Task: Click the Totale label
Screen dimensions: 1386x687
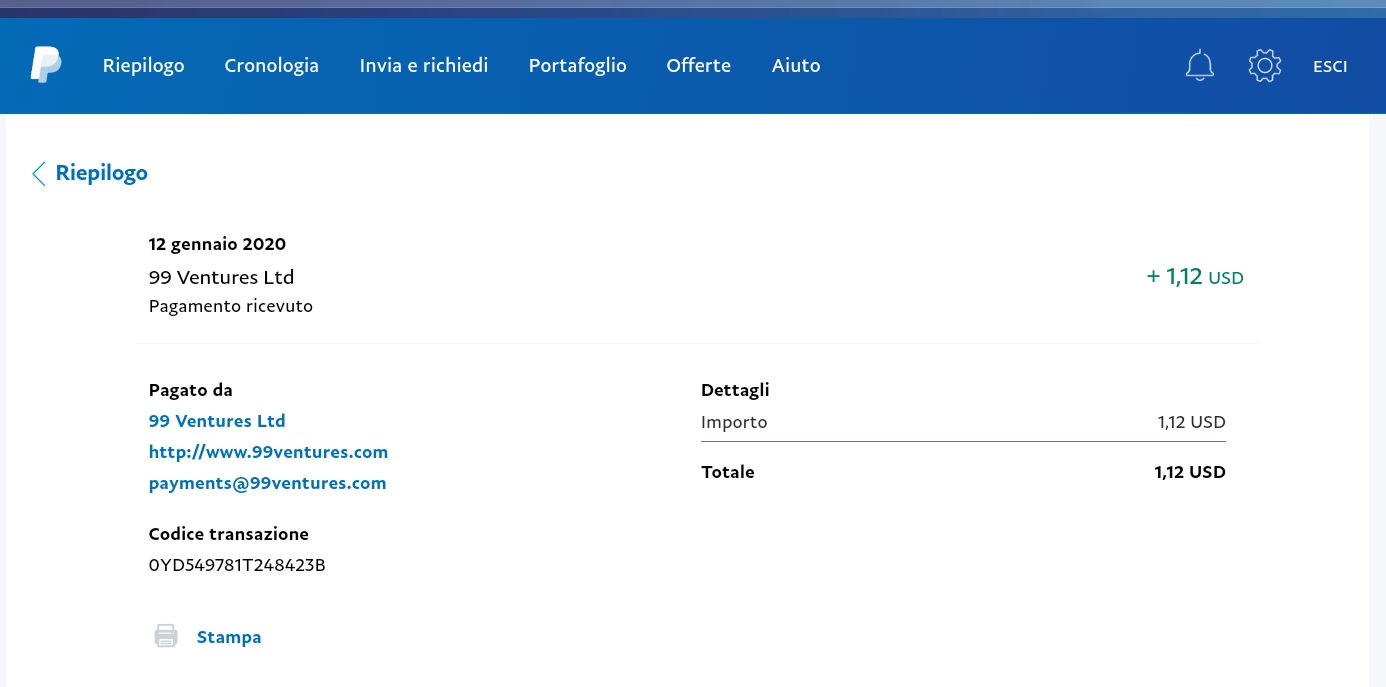Action: (x=728, y=472)
